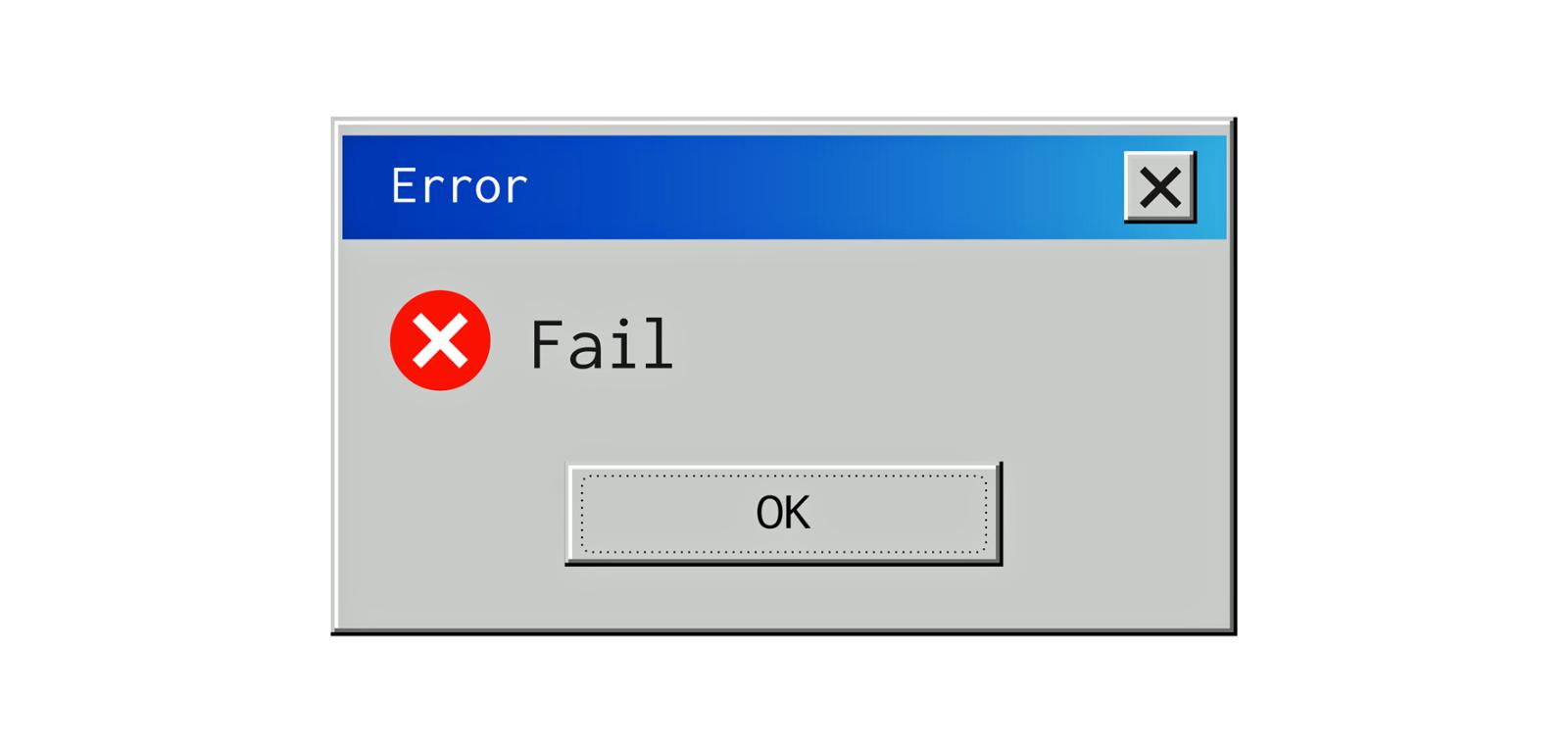Click the black X glyph in the title bar

tap(1159, 186)
